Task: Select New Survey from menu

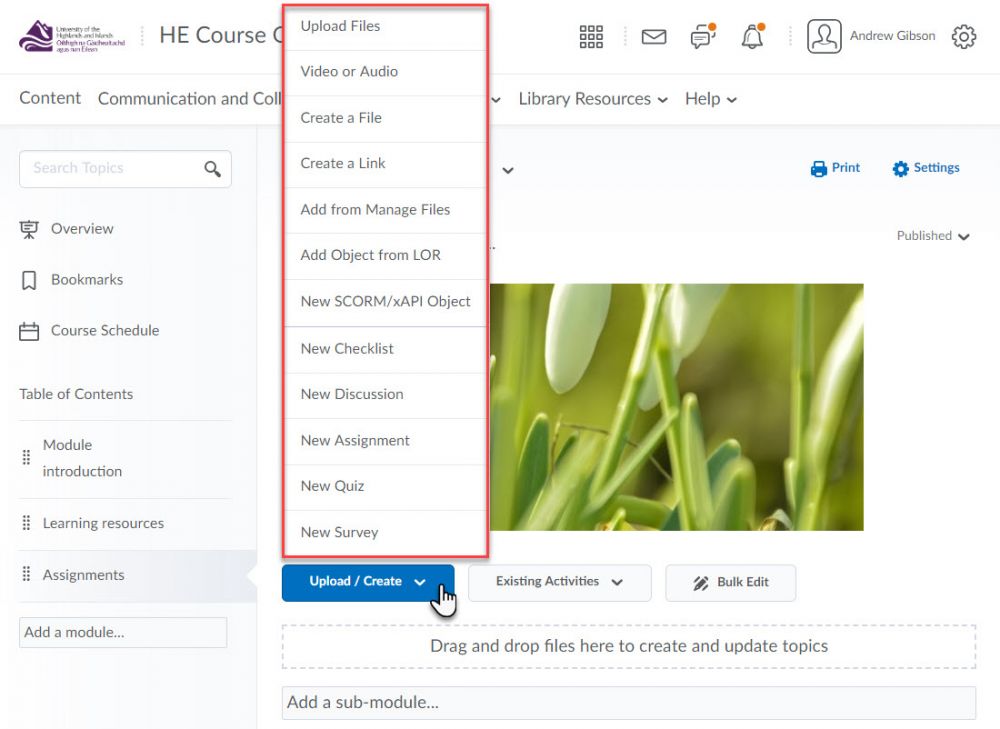Action: (x=385, y=533)
